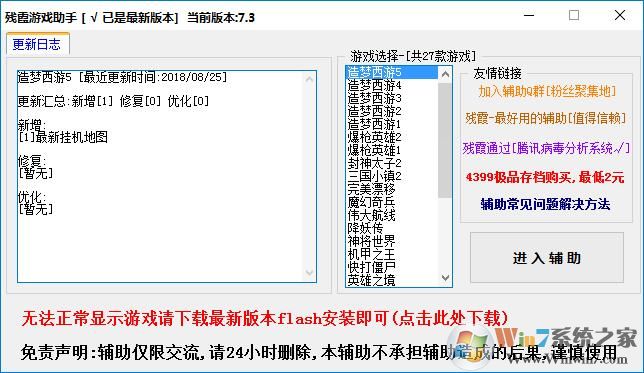Click the game list scroll up arrow

click(x=445, y=74)
